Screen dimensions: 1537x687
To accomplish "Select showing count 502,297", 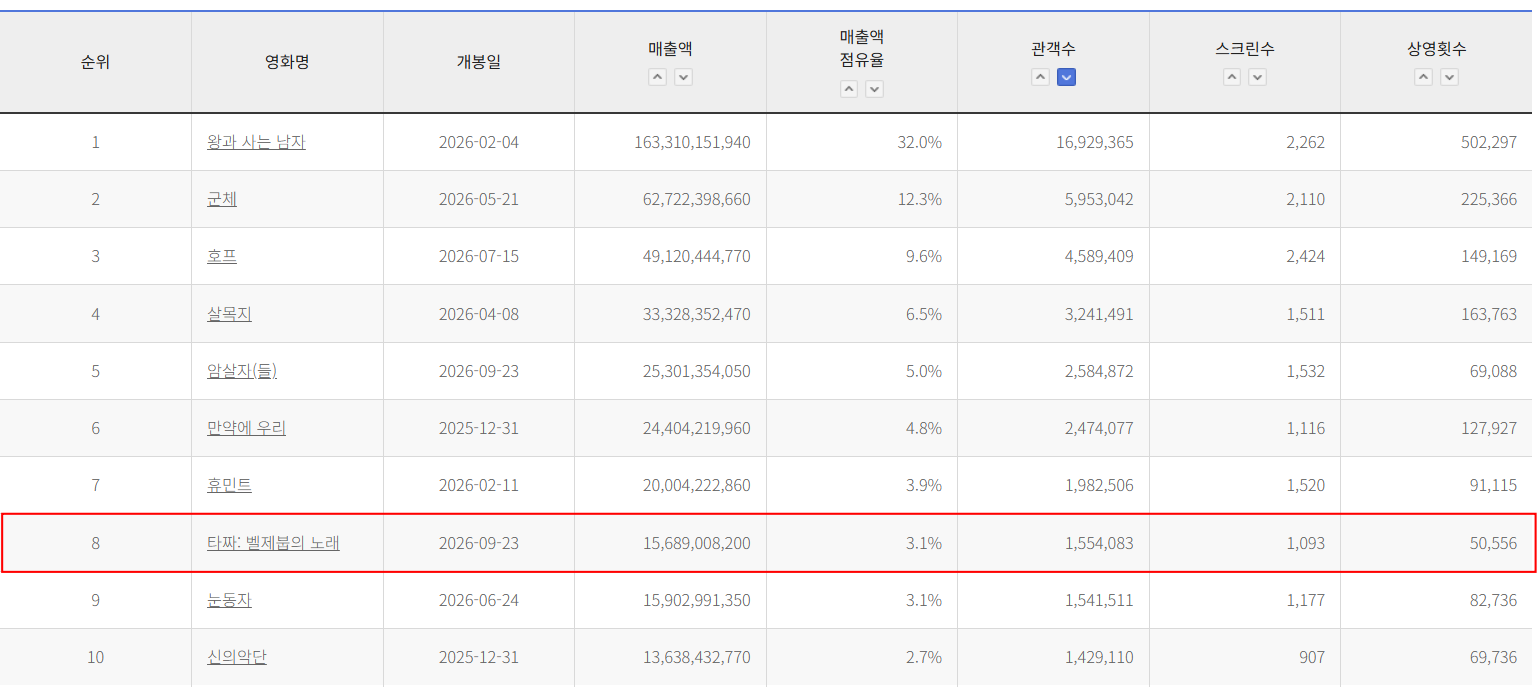I will tap(1488, 142).
